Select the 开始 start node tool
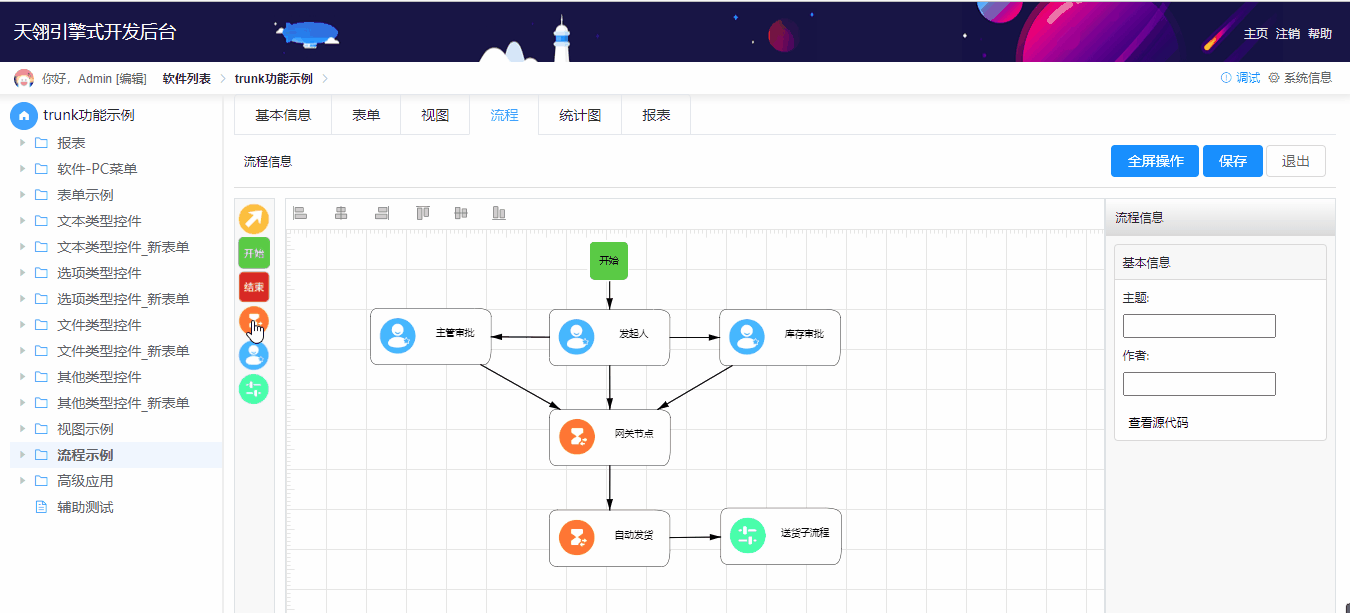This screenshot has height=613, width=1350. click(253, 253)
